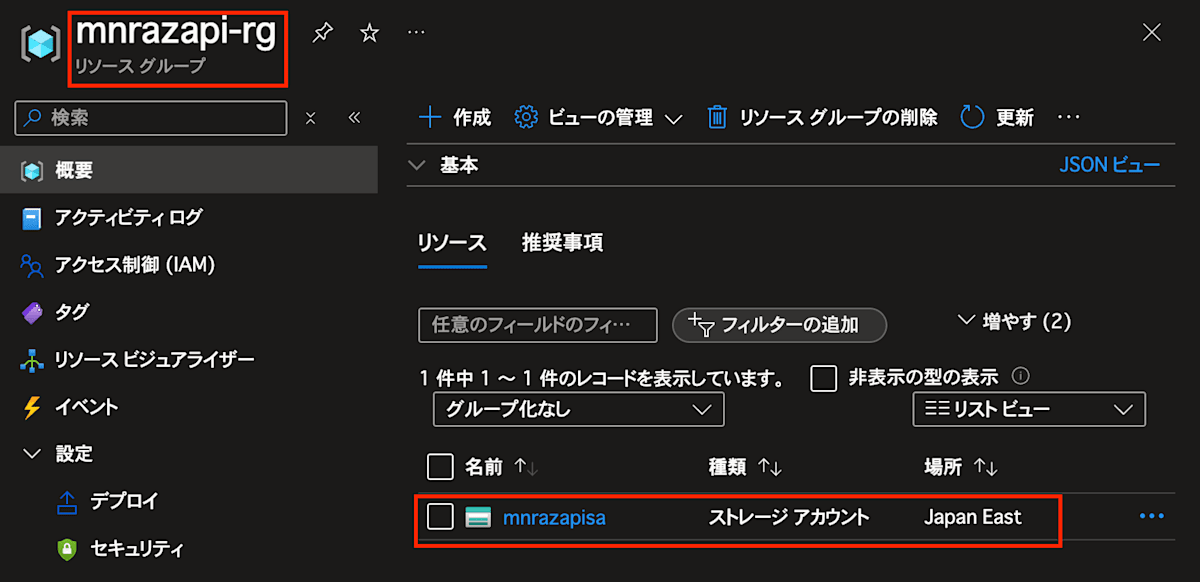
Task: Click ストレージ アカウント type cell
Action: [x=789, y=517]
